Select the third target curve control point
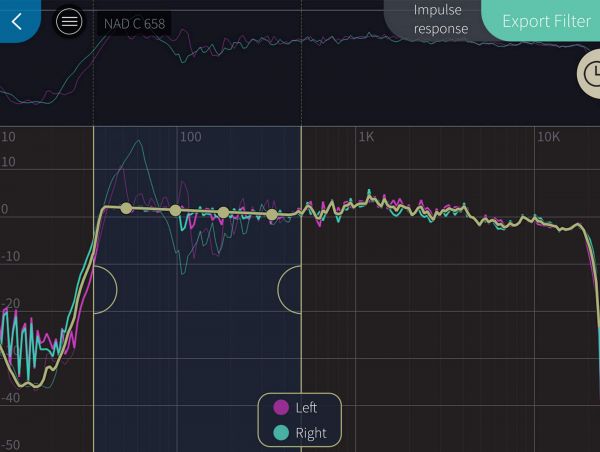Image resolution: width=600 pixels, height=452 pixels. pyautogui.click(x=223, y=212)
